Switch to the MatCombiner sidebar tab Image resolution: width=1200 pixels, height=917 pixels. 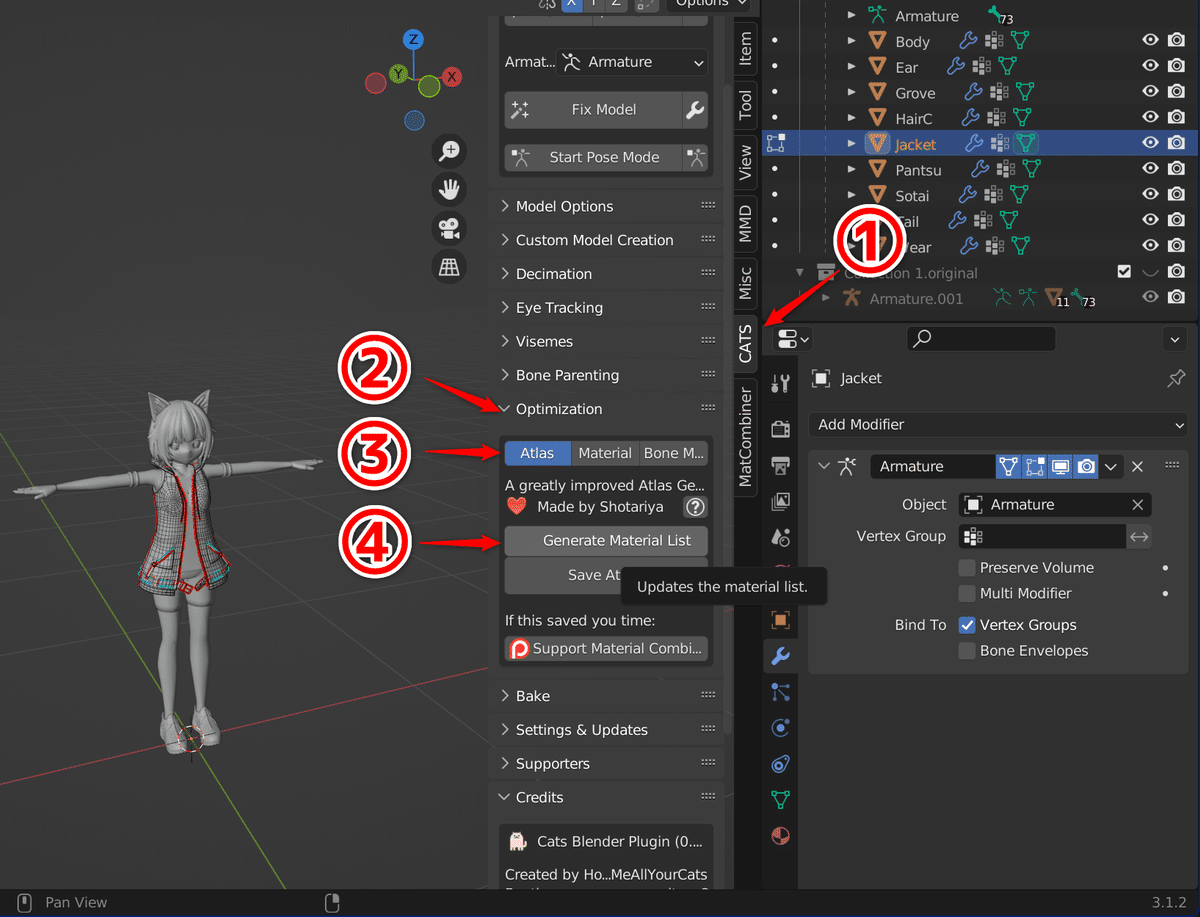coord(745,437)
